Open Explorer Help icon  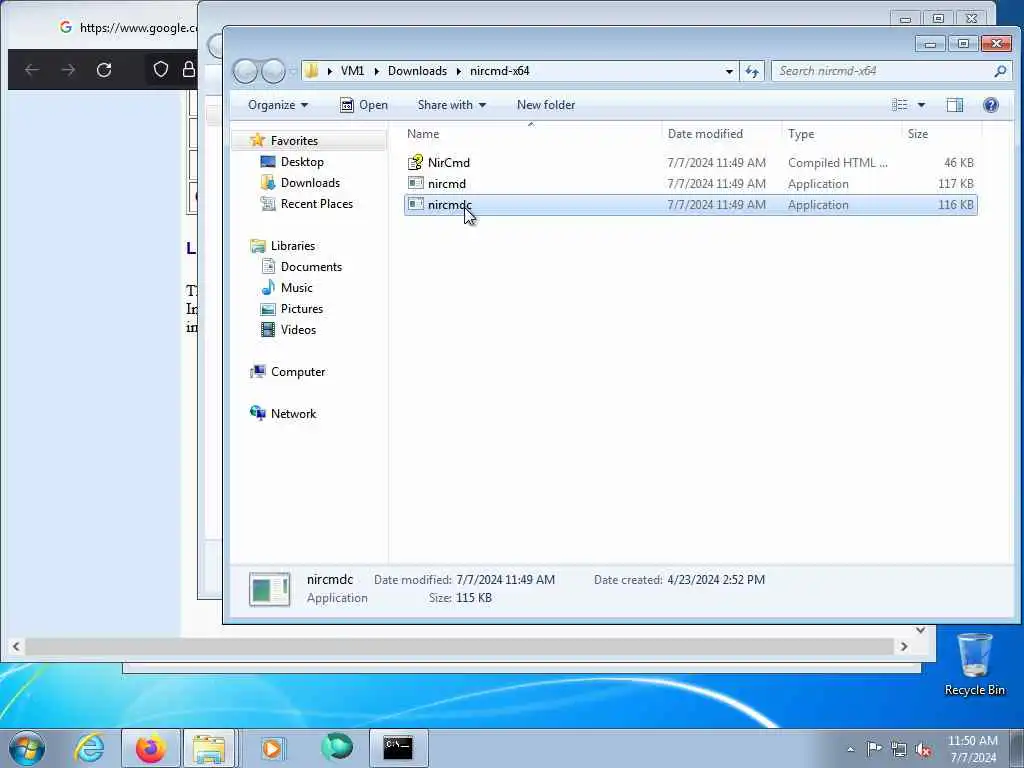(x=991, y=105)
